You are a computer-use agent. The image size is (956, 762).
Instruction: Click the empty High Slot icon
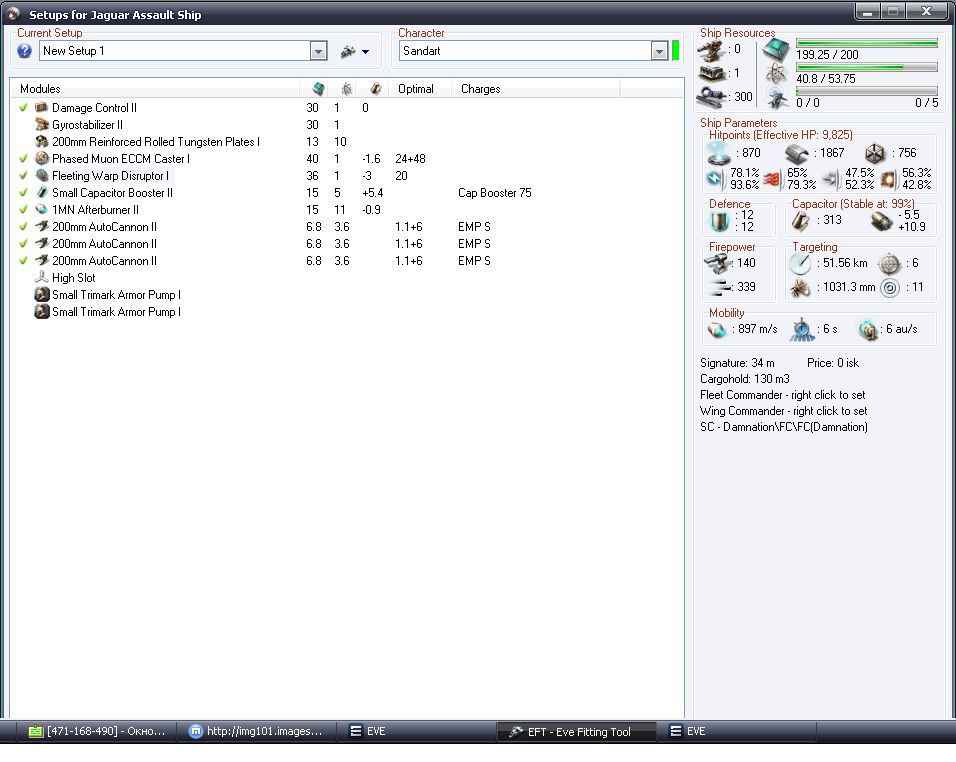tap(41, 278)
